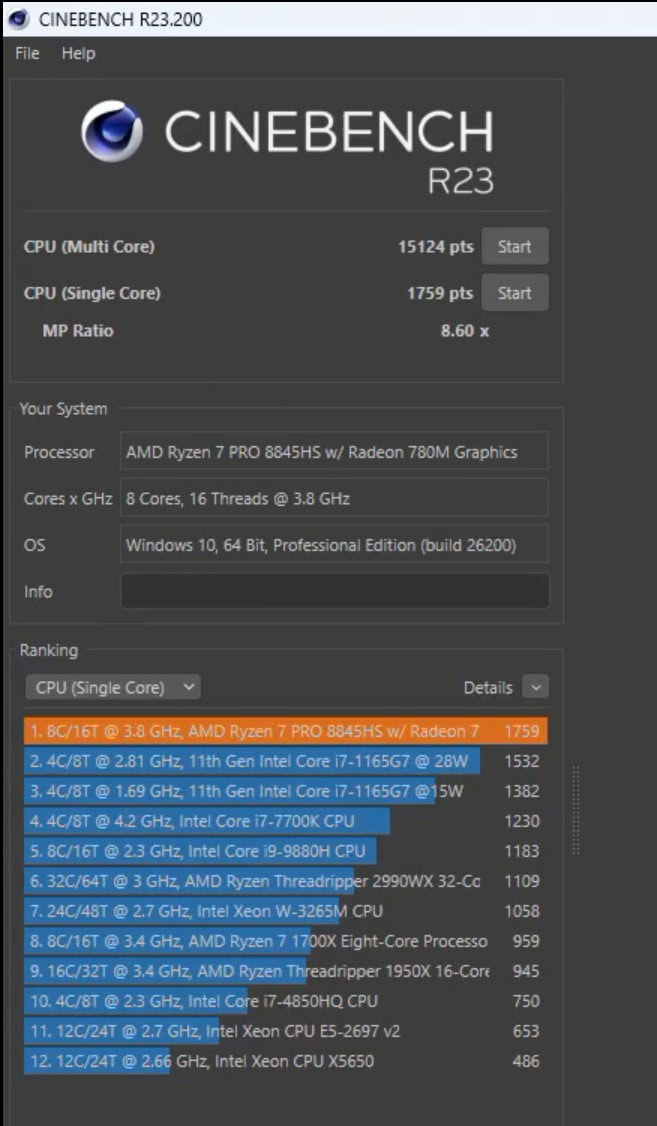Open the File menu
Image resolution: width=657 pixels, height=1126 pixels.
[27, 54]
